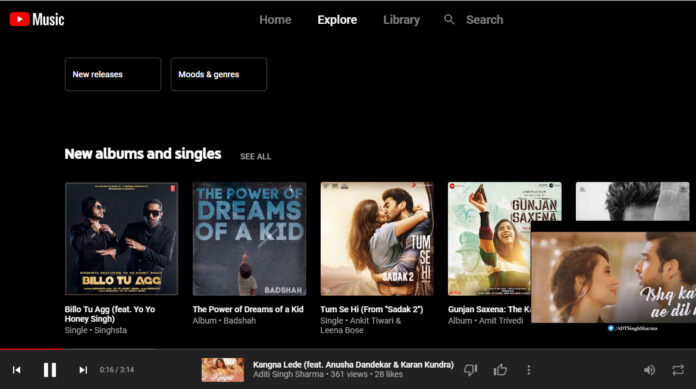The width and height of the screenshot is (696, 389).
Task: Click the search magnifier icon
Action: [449, 20]
